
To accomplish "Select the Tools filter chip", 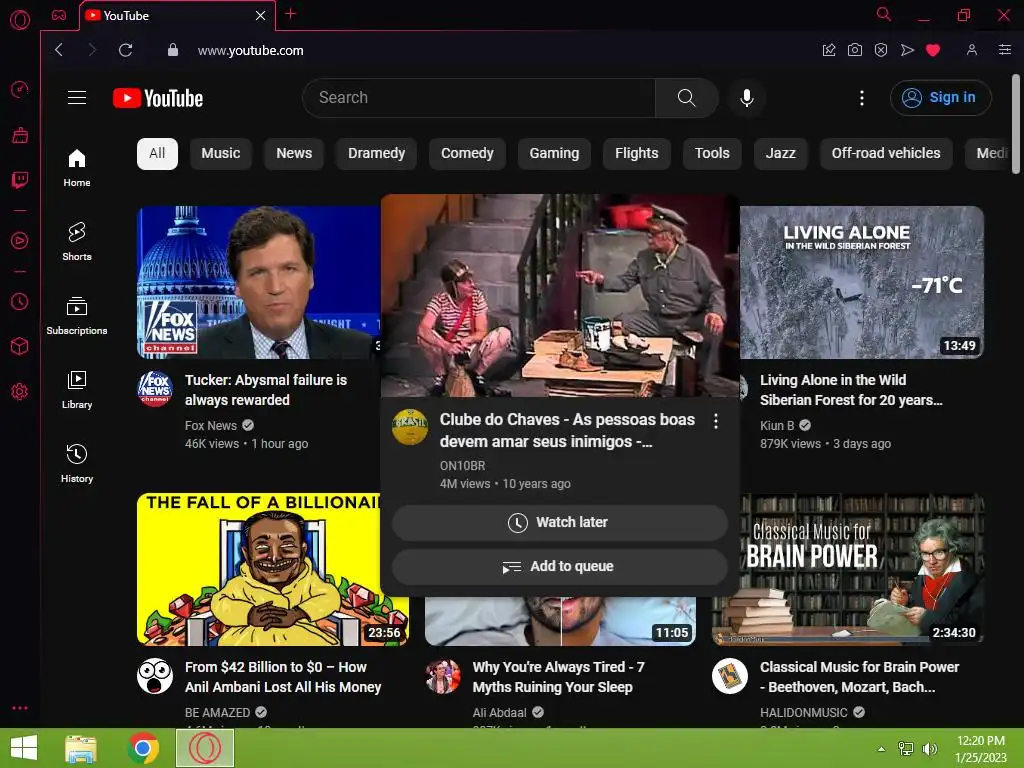I will pos(712,153).
